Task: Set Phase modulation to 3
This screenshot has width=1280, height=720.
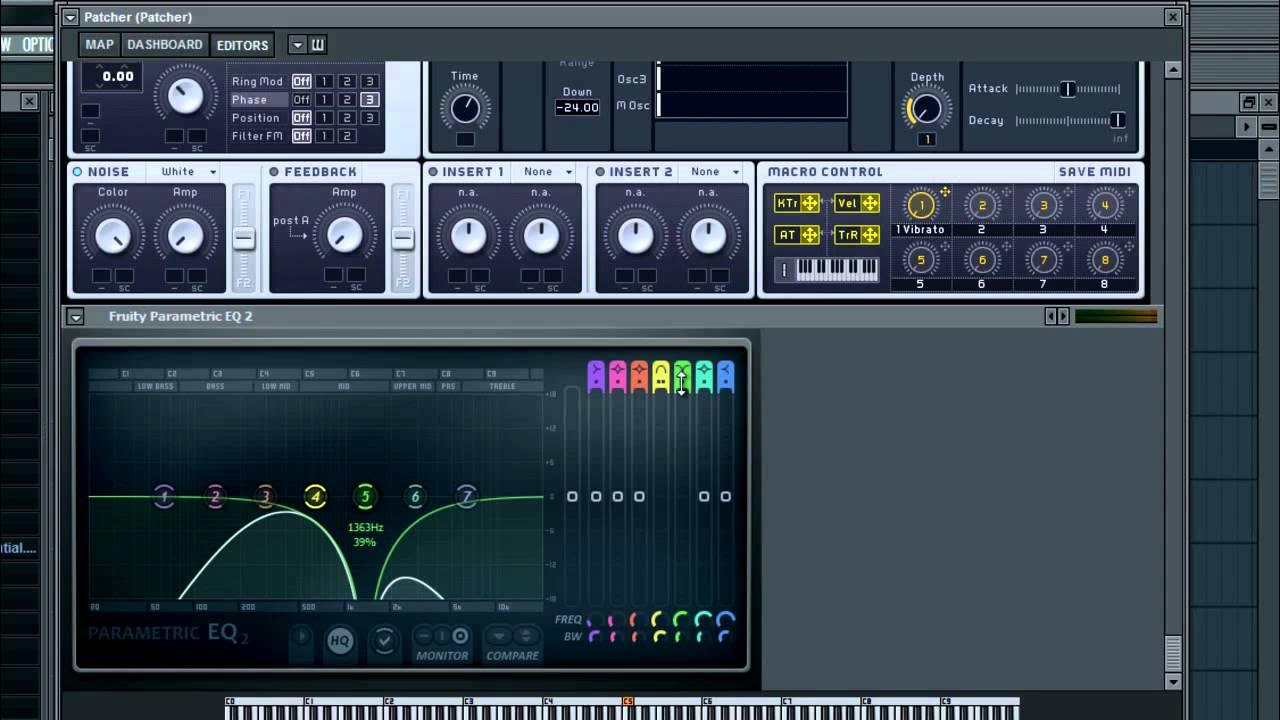Action: pyautogui.click(x=369, y=100)
